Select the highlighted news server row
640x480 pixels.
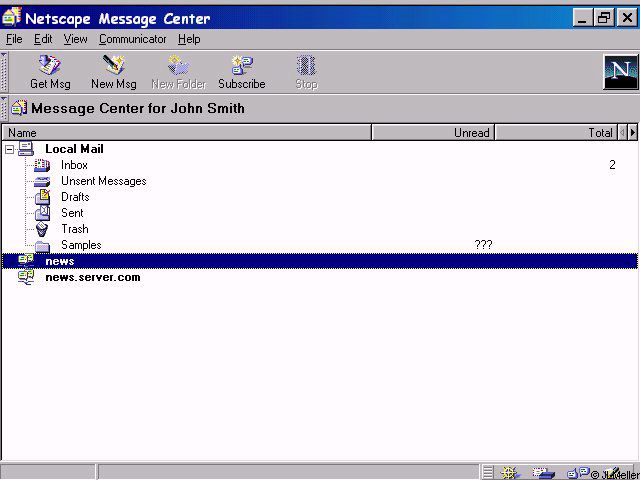tap(320, 261)
